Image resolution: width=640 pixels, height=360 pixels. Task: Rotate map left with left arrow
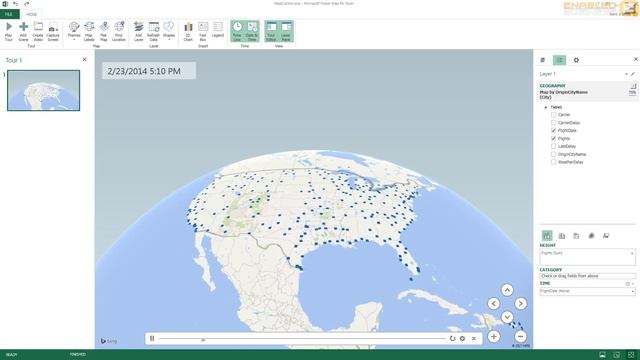tap(493, 304)
